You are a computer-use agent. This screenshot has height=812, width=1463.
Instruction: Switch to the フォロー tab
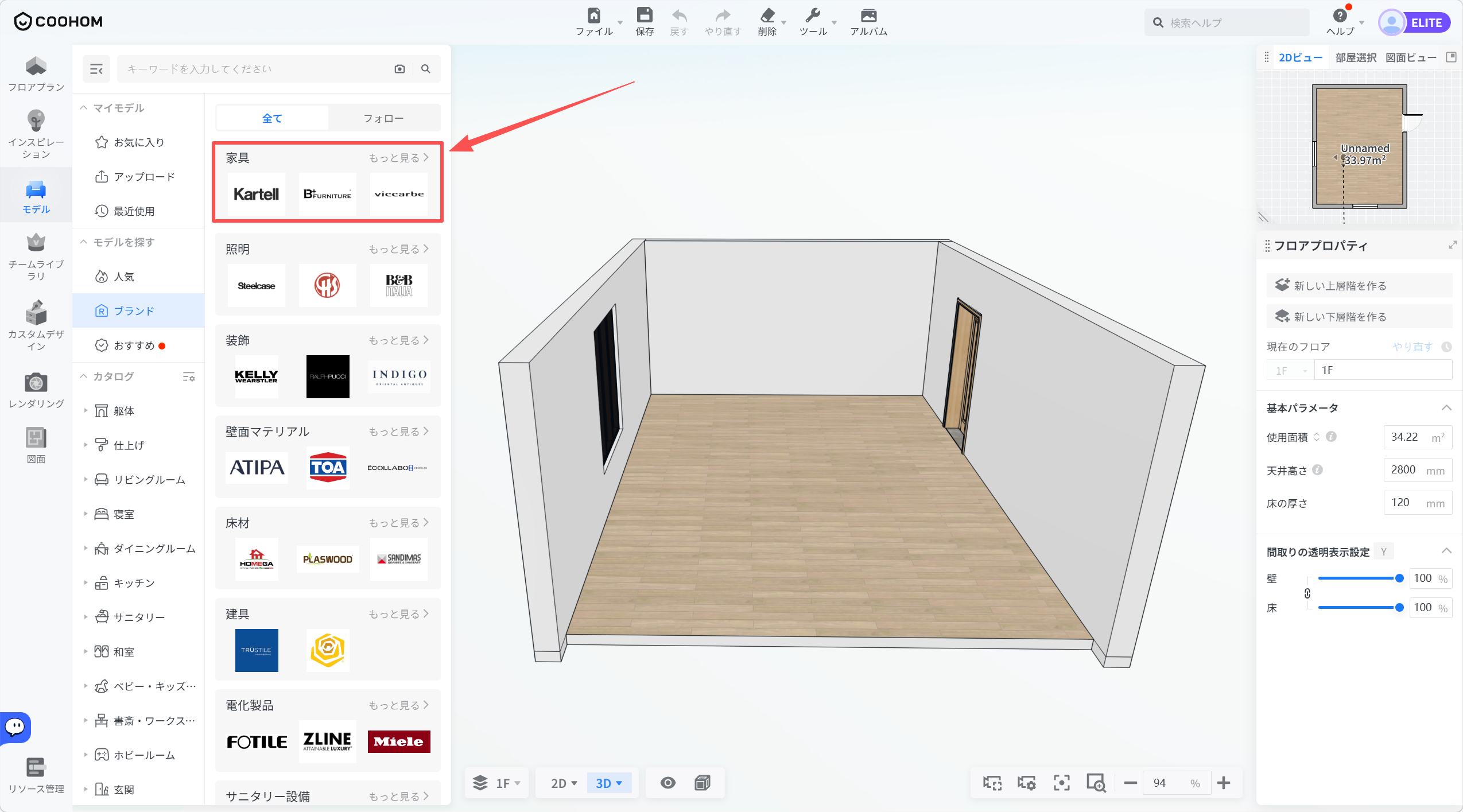click(383, 118)
